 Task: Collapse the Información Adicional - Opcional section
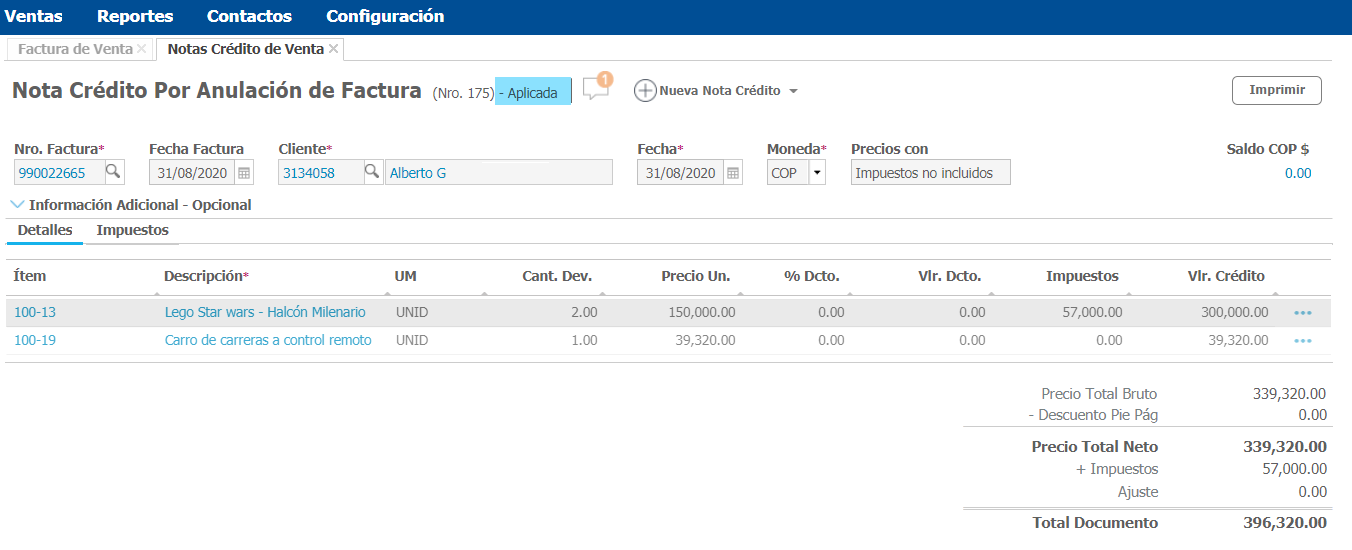[x=18, y=205]
